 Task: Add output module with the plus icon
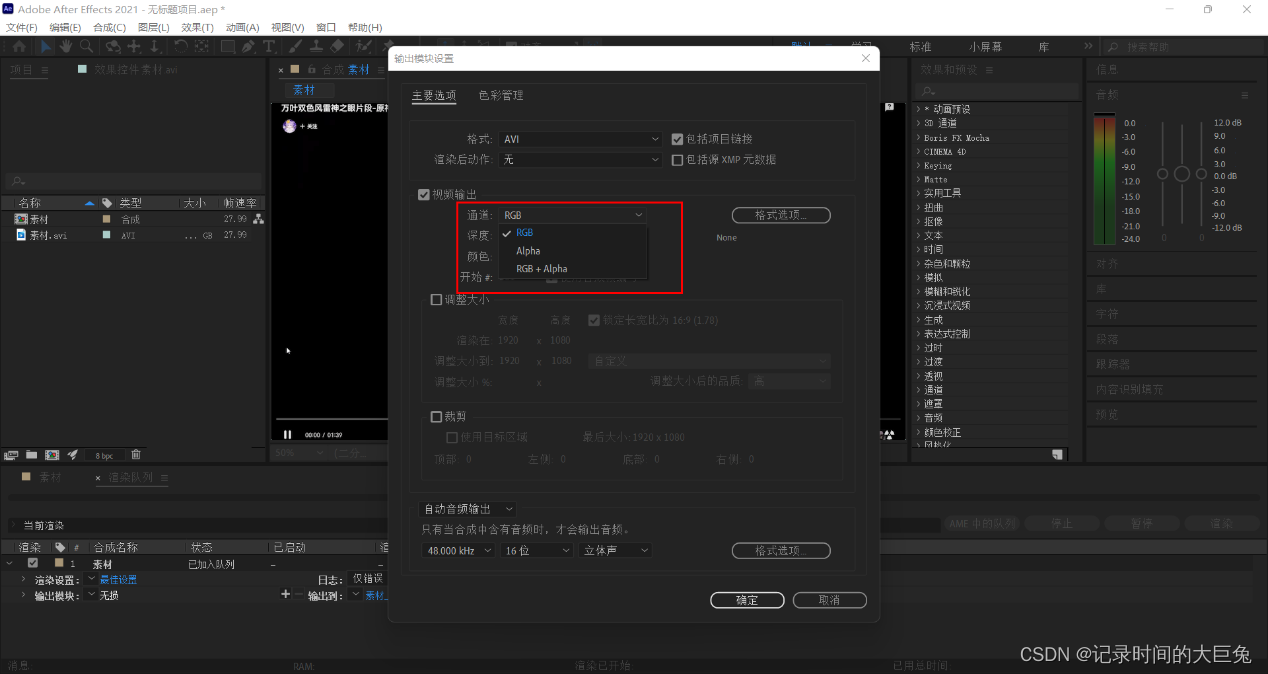(285, 594)
